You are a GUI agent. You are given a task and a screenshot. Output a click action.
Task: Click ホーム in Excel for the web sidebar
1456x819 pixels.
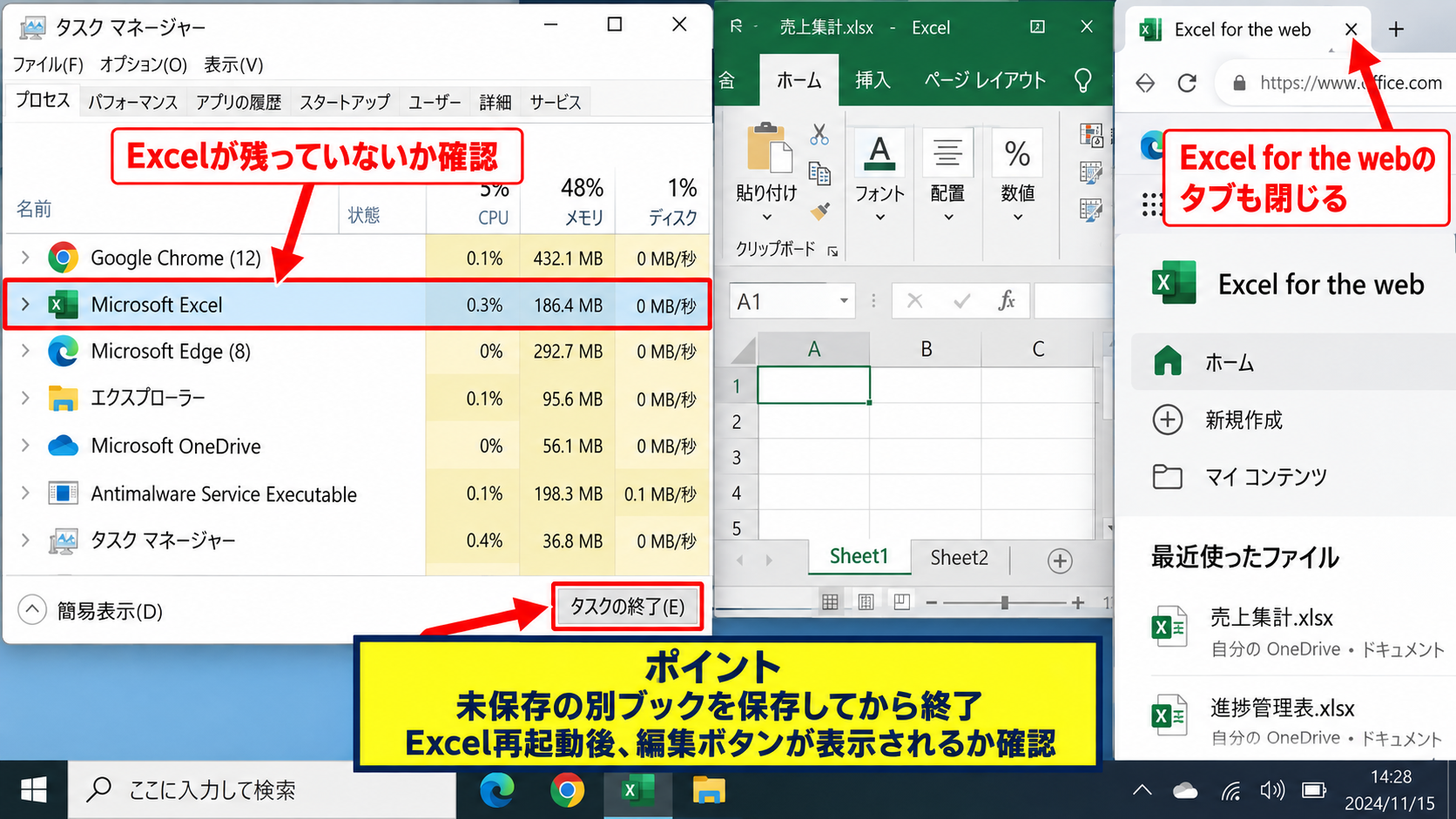tap(1293, 362)
